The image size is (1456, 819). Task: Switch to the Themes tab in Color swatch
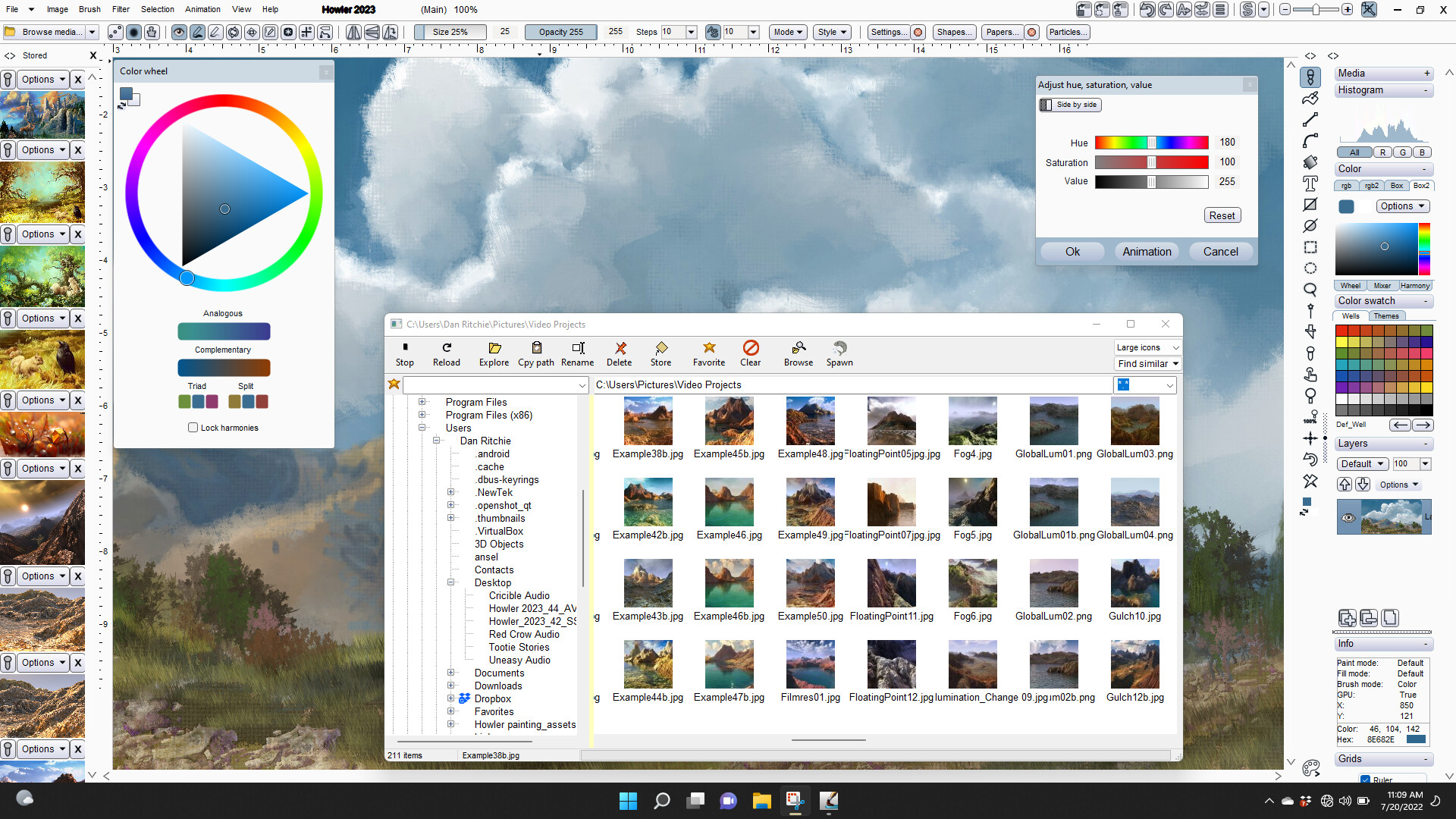pyautogui.click(x=1387, y=315)
